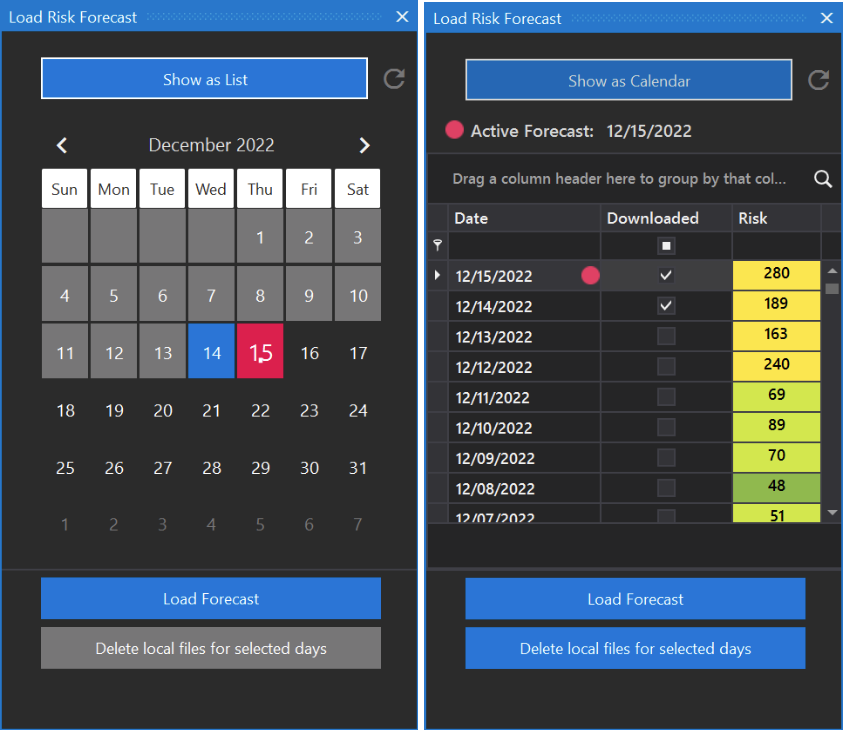Uncheck Downloaded checkbox for 12/14/2022

(666, 305)
